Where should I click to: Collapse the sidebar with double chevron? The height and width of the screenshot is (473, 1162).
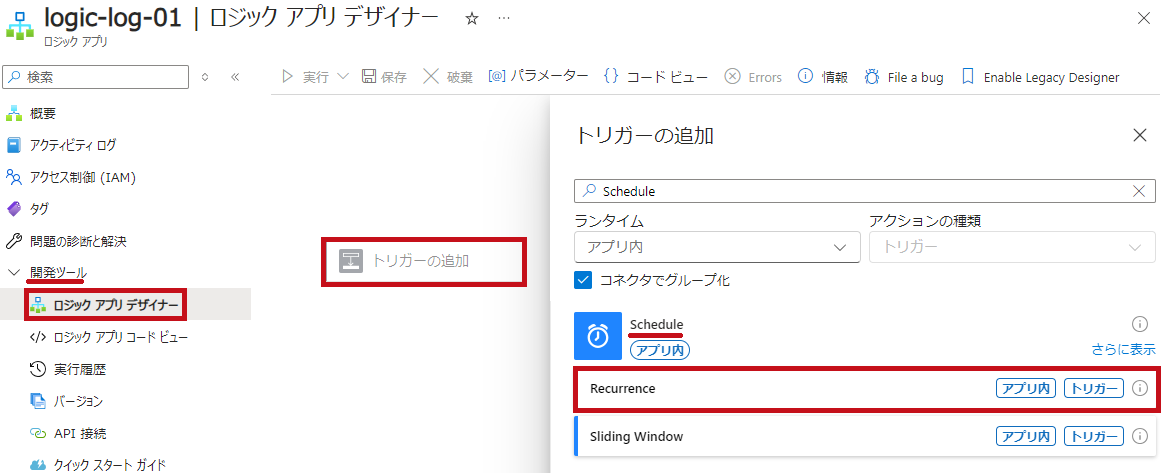pos(235,76)
